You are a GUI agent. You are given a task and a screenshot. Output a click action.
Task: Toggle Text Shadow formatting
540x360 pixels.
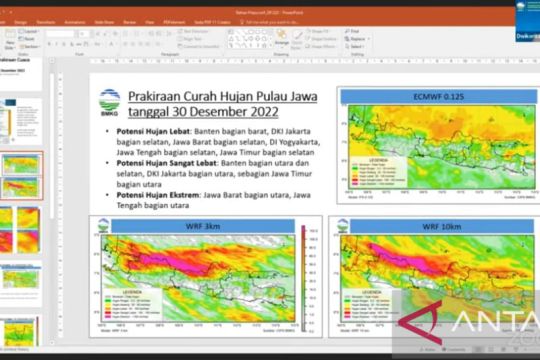tap(71, 44)
